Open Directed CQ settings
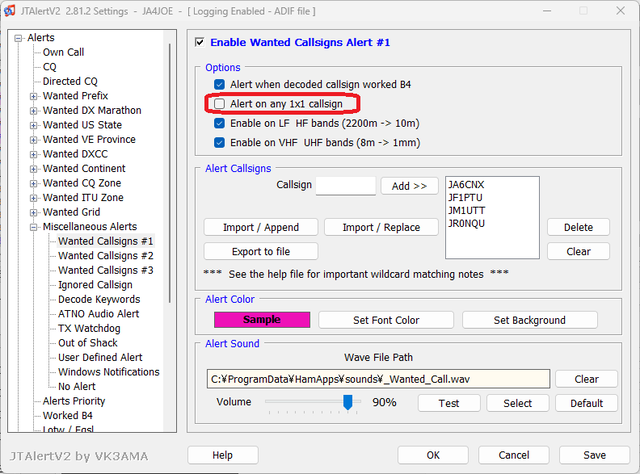Screen dimensions: 640x474 70,81
